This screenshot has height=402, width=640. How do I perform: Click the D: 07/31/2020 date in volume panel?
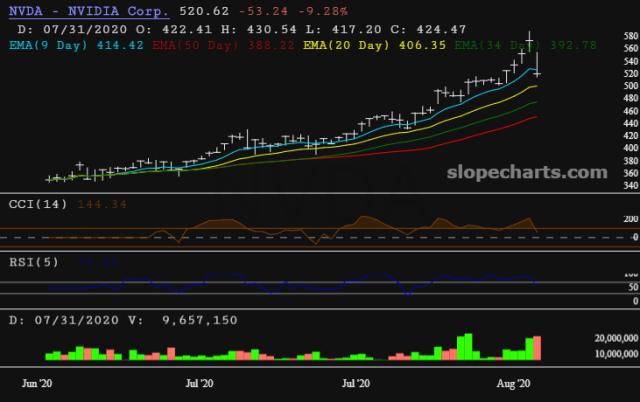click(64, 320)
